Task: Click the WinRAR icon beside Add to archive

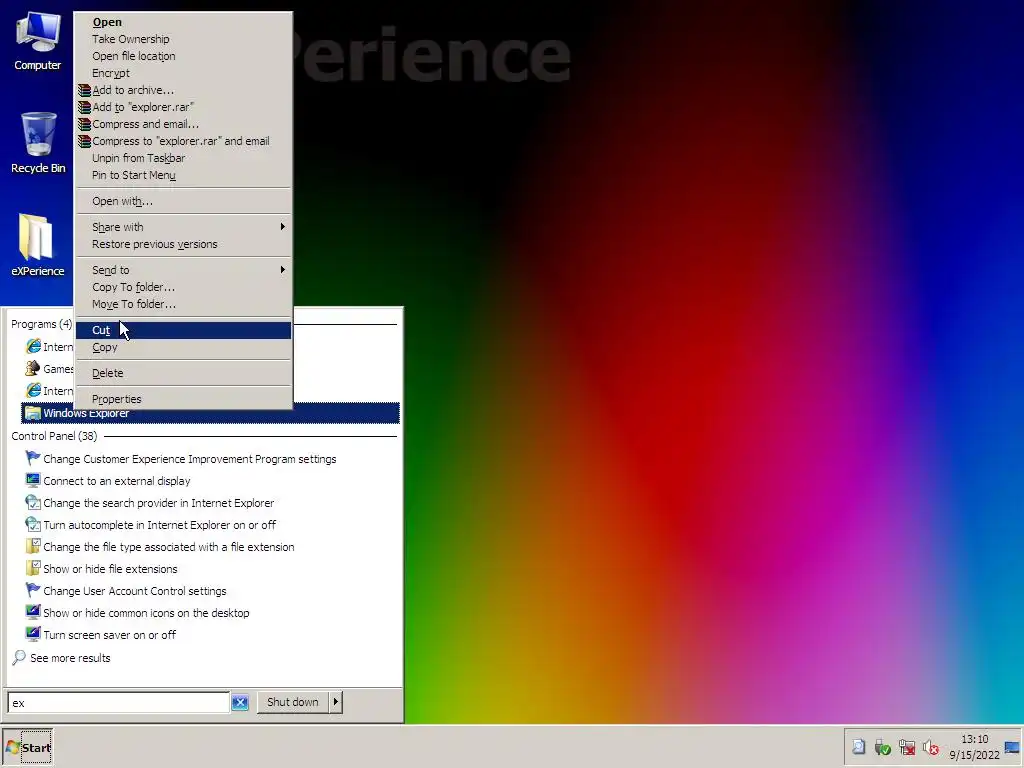Action: point(84,90)
